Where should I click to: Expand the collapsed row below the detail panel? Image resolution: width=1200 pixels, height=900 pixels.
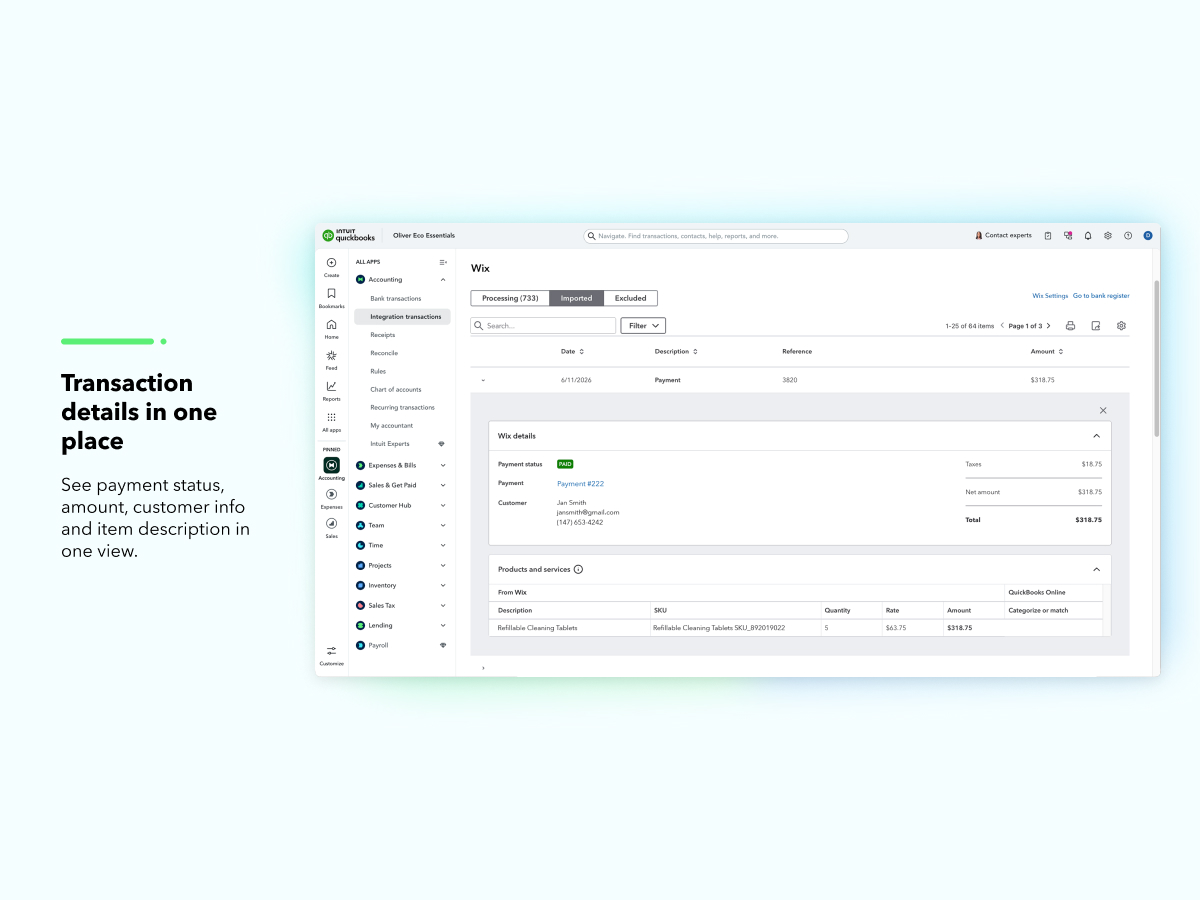(x=483, y=668)
